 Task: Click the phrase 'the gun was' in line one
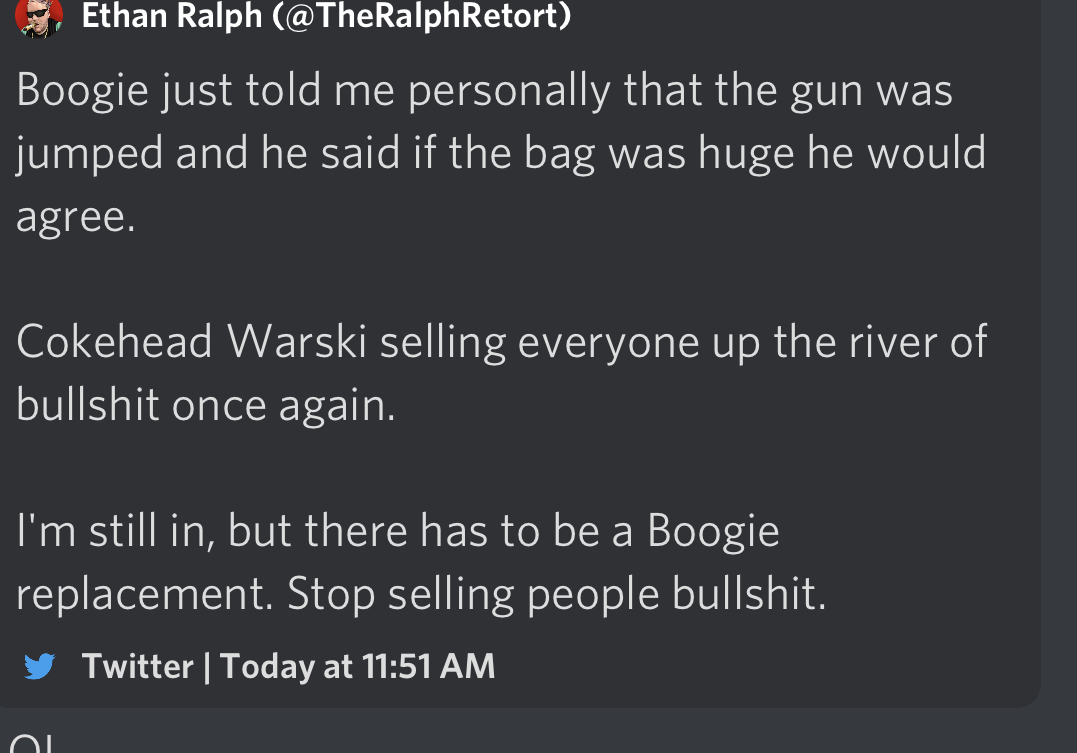(833, 91)
